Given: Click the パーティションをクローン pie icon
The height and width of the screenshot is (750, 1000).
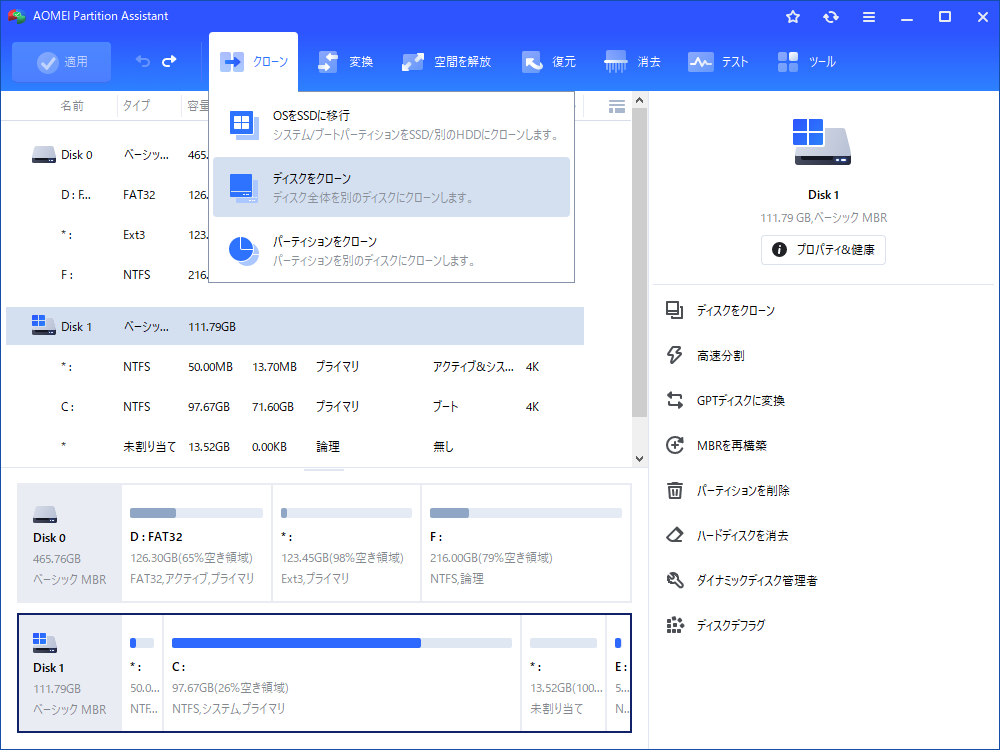Looking at the screenshot, I should (x=244, y=251).
